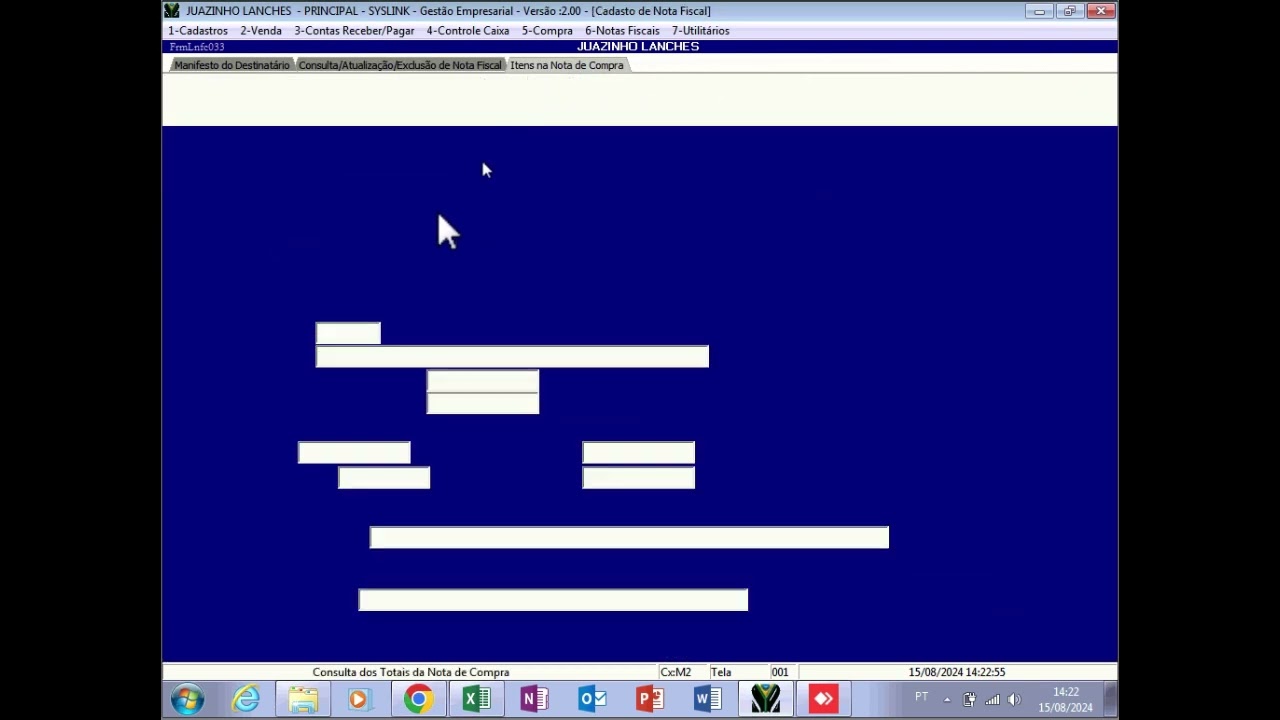Click the power plug tray icon
This screenshot has width=1280, height=720.
(x=969, y=699)
